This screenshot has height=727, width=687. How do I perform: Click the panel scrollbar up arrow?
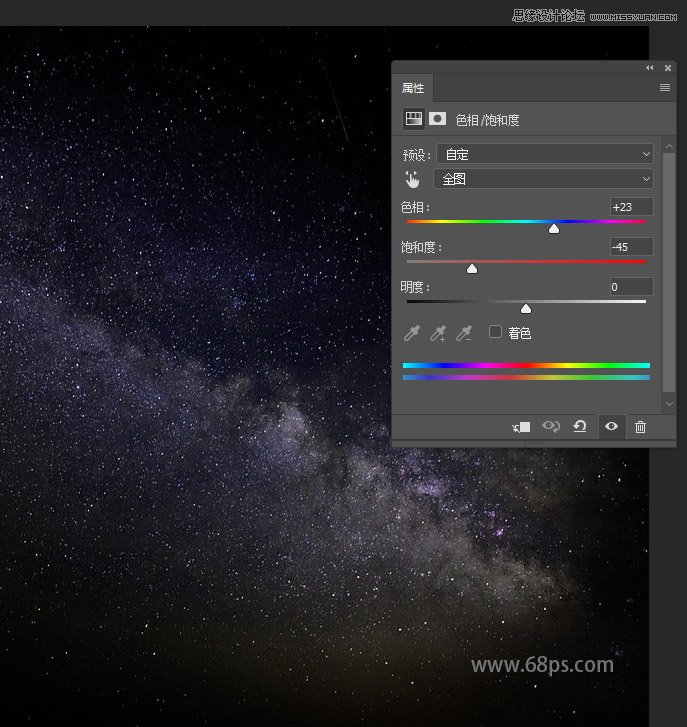coord(669,147)
